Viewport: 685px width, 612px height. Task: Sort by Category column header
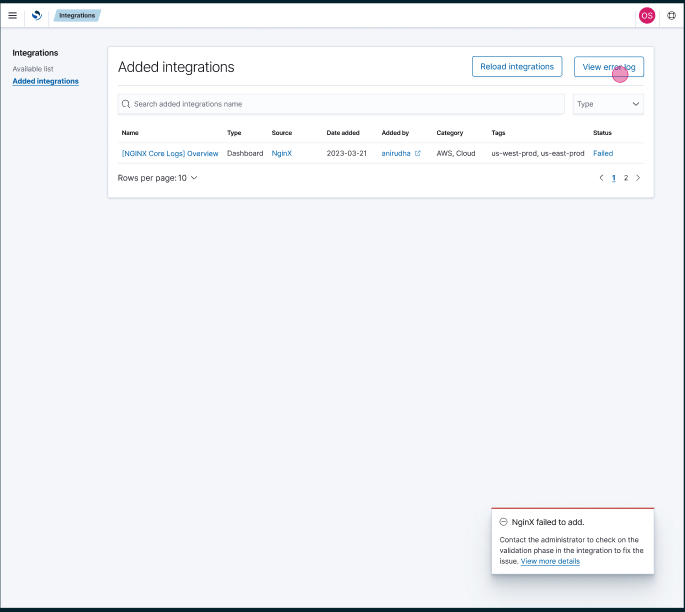point(450,133)
